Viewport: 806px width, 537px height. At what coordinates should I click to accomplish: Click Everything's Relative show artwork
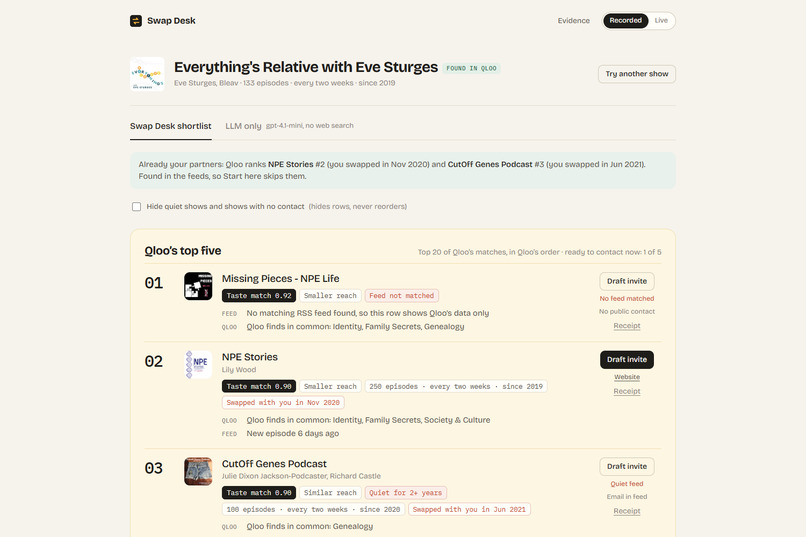point(147,74)
